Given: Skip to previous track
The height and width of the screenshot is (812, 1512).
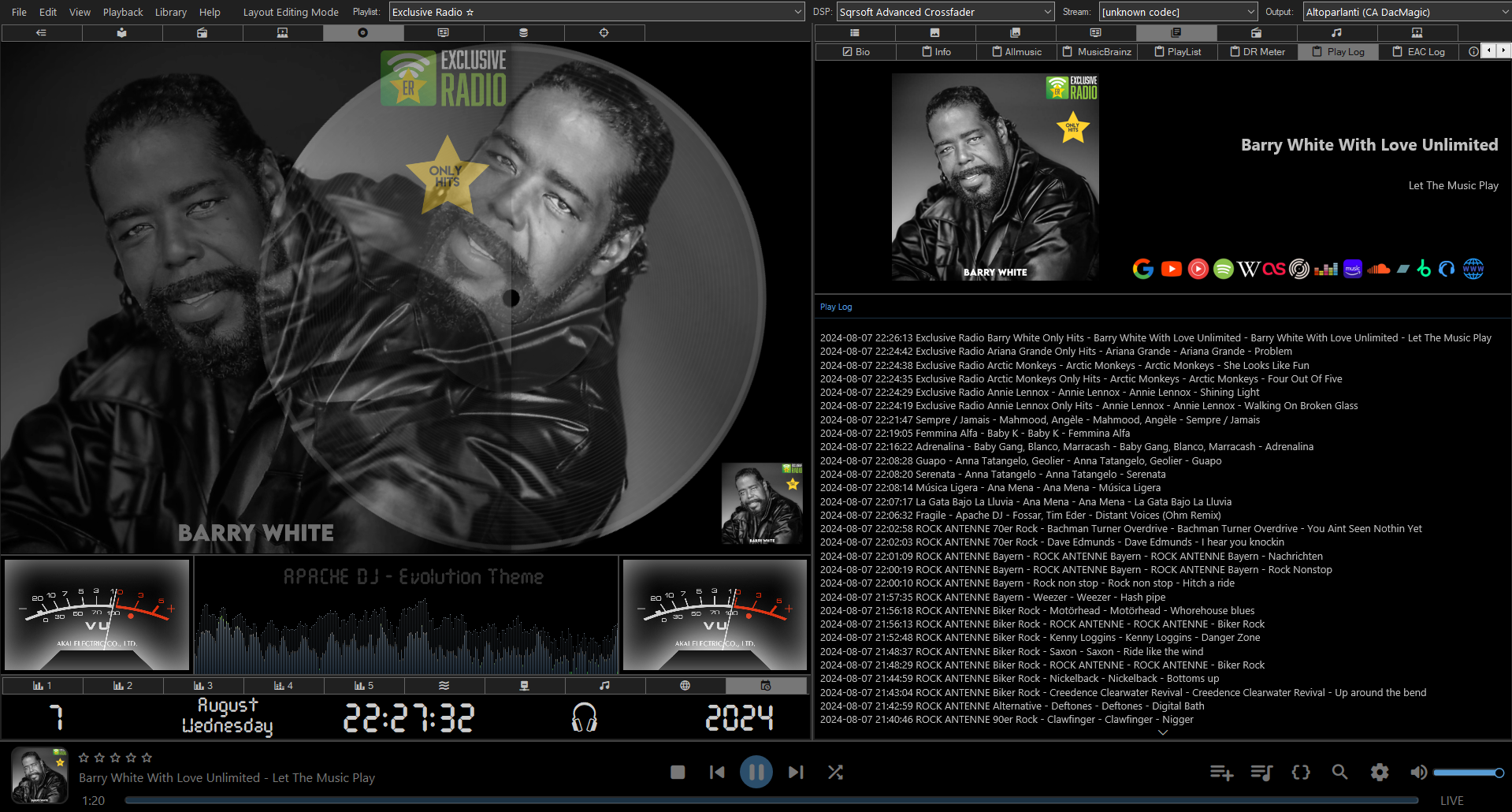Looking at the screenshot, I should coord(717,773).
